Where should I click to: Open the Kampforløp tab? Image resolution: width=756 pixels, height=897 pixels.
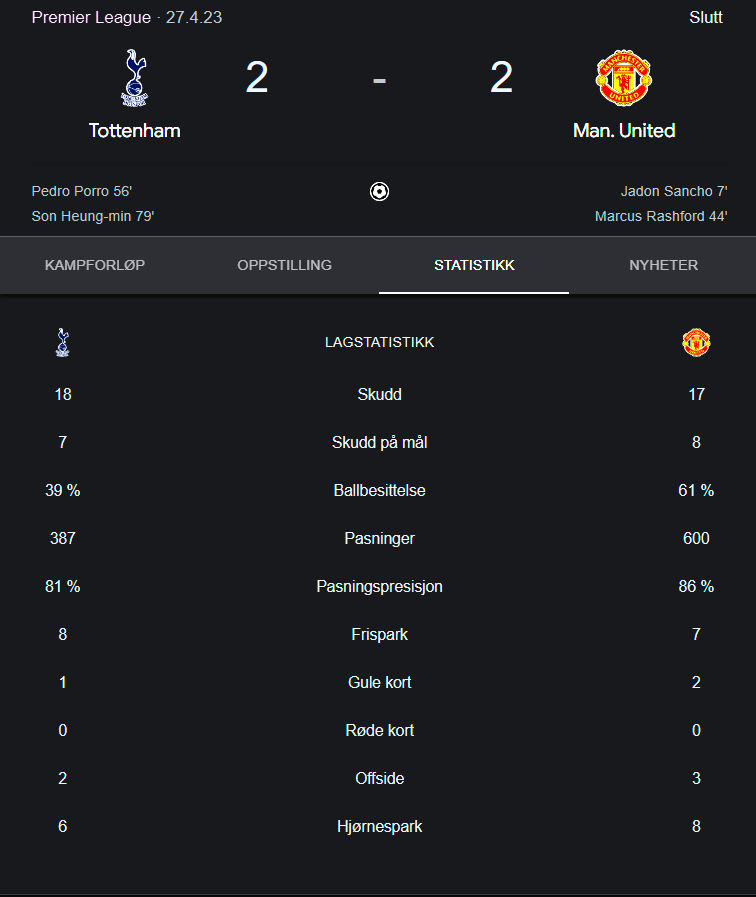[x=95, y=265]
